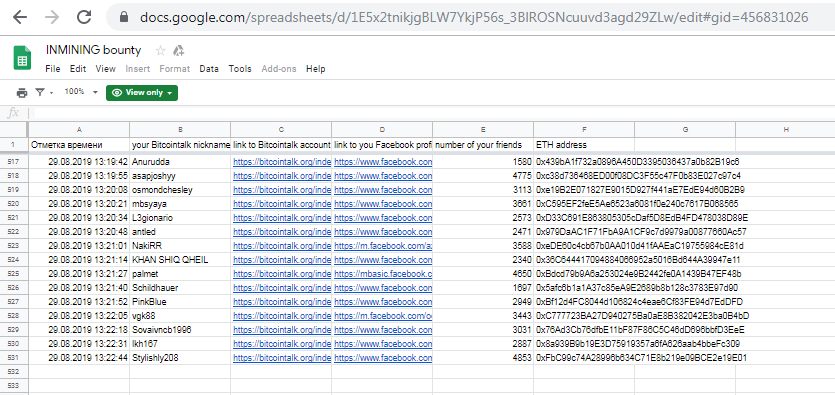The height and width of the screenshot is (395, 835).
Task: Reload the page with the refresh icon
Action: coord(84,17)
